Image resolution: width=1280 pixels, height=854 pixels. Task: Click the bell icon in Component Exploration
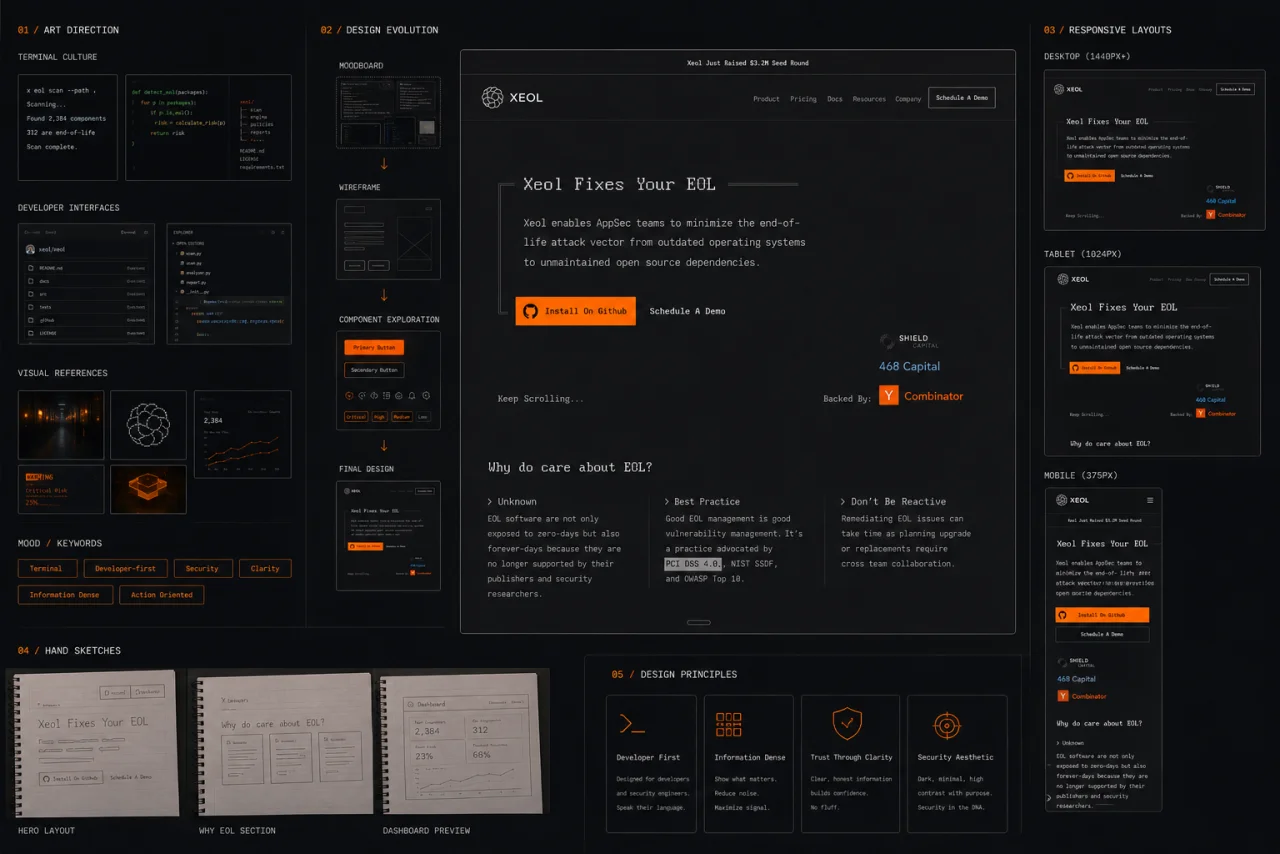(411, 396)
